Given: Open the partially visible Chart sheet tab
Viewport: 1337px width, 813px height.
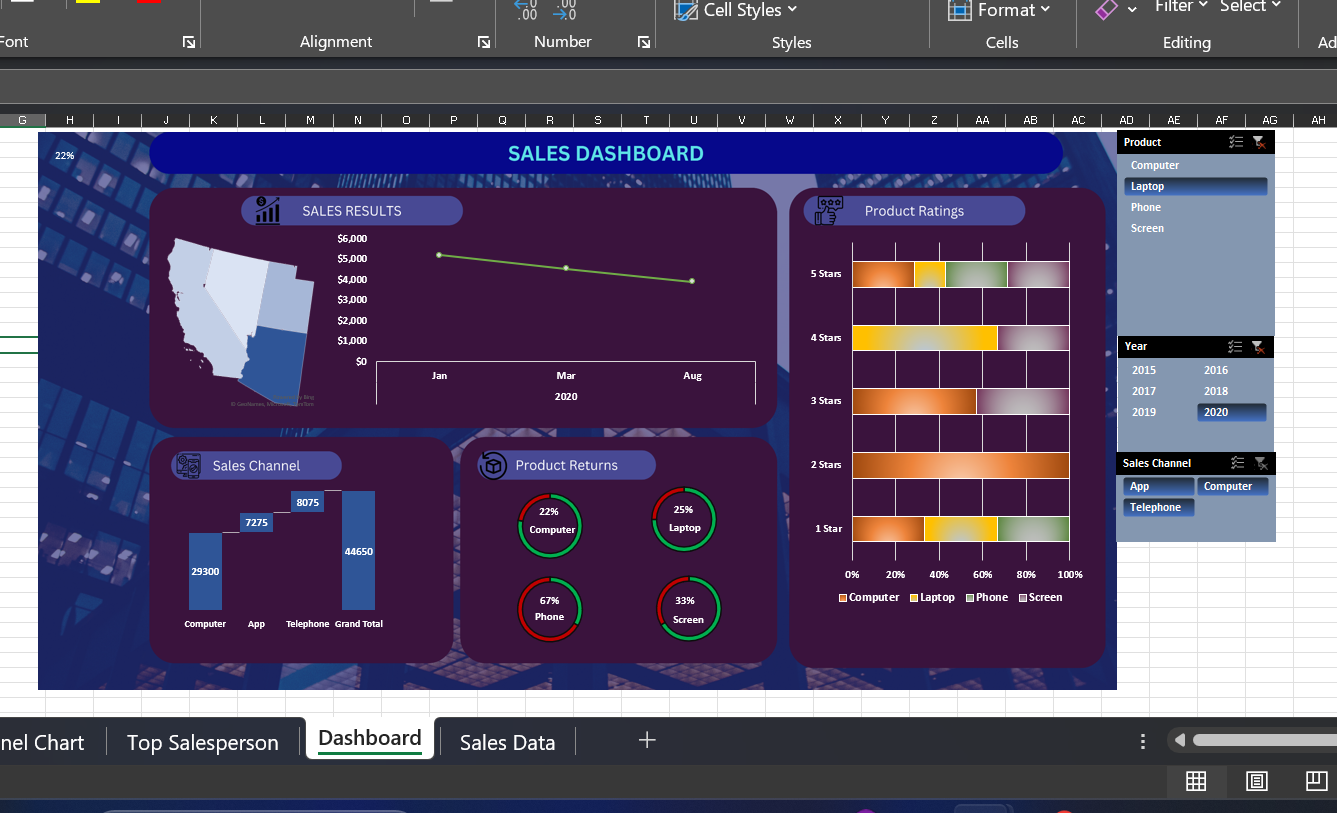Looking at the screenshot, I should (43, 743).
